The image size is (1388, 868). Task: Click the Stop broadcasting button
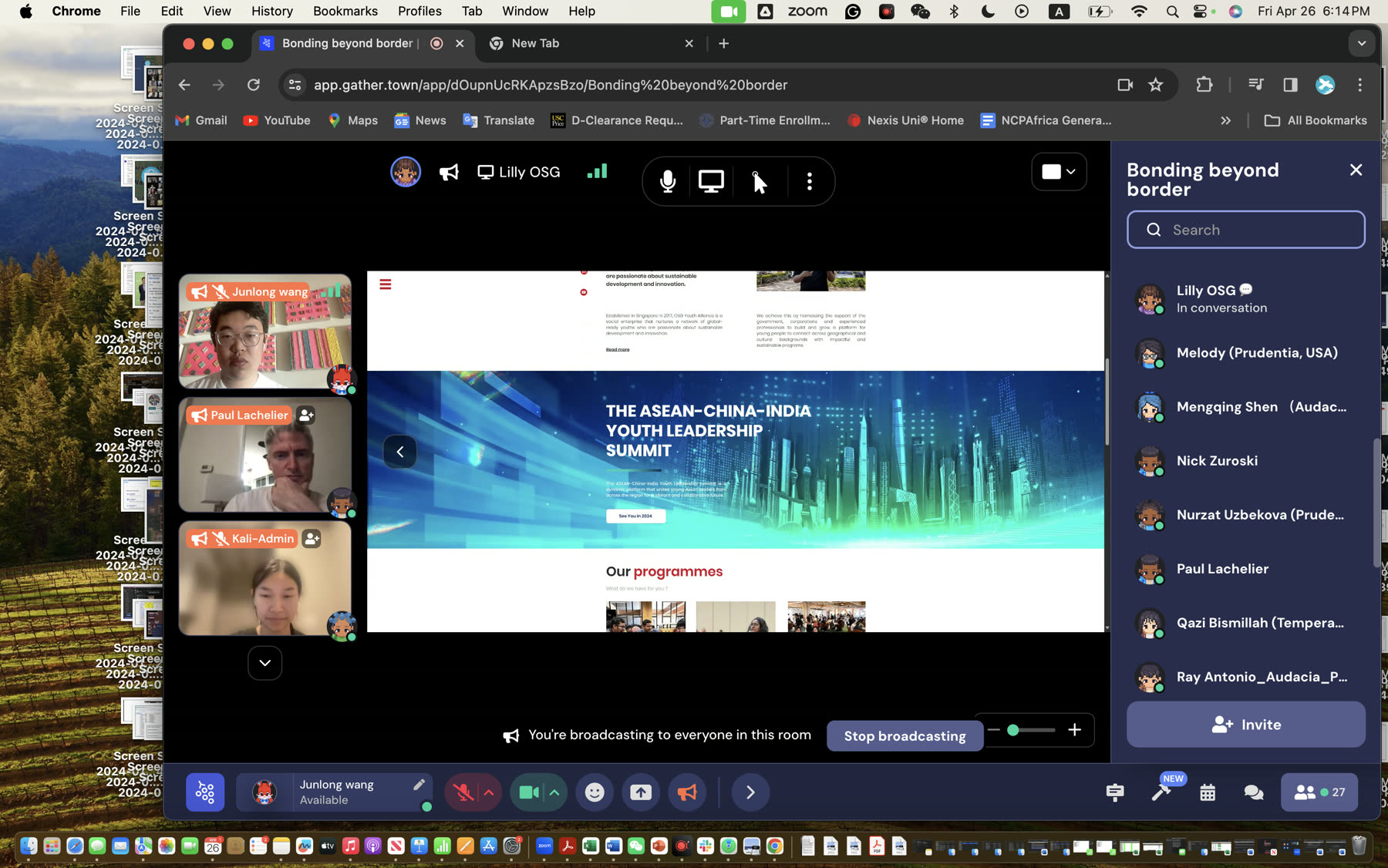905,735
